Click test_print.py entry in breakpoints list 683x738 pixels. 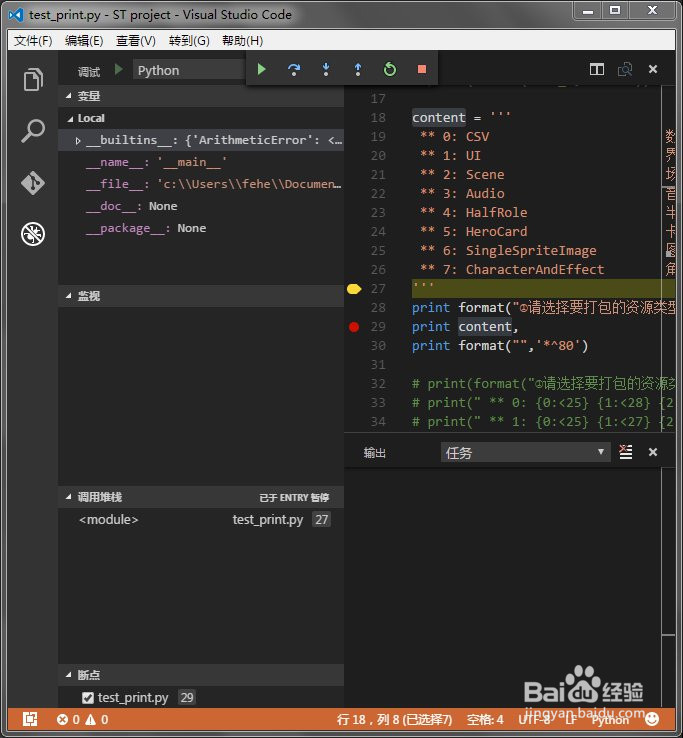pyautogui.click(x=133, y=698)
